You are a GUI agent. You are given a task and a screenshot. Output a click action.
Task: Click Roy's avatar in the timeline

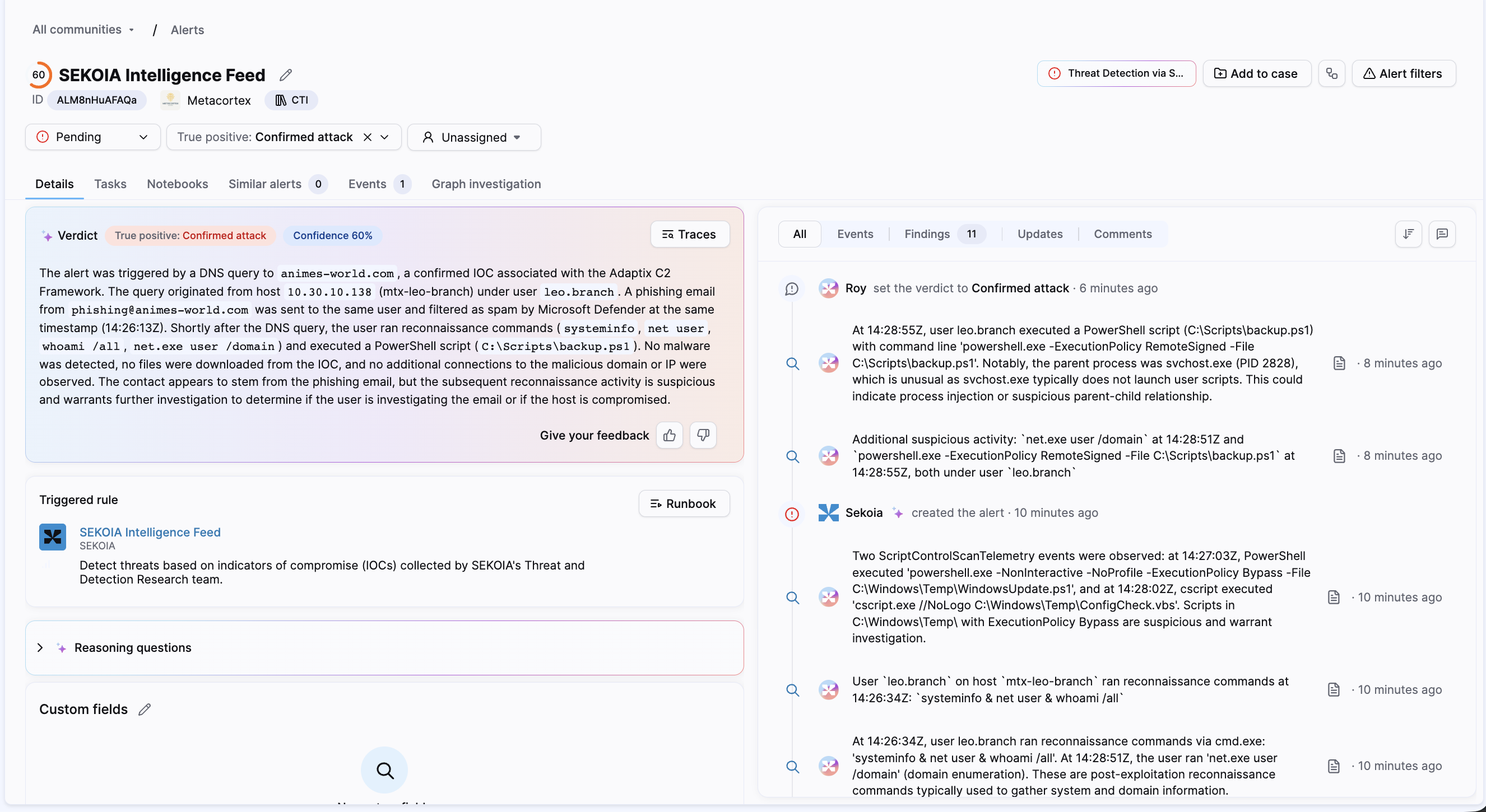[x=828, y=288]
